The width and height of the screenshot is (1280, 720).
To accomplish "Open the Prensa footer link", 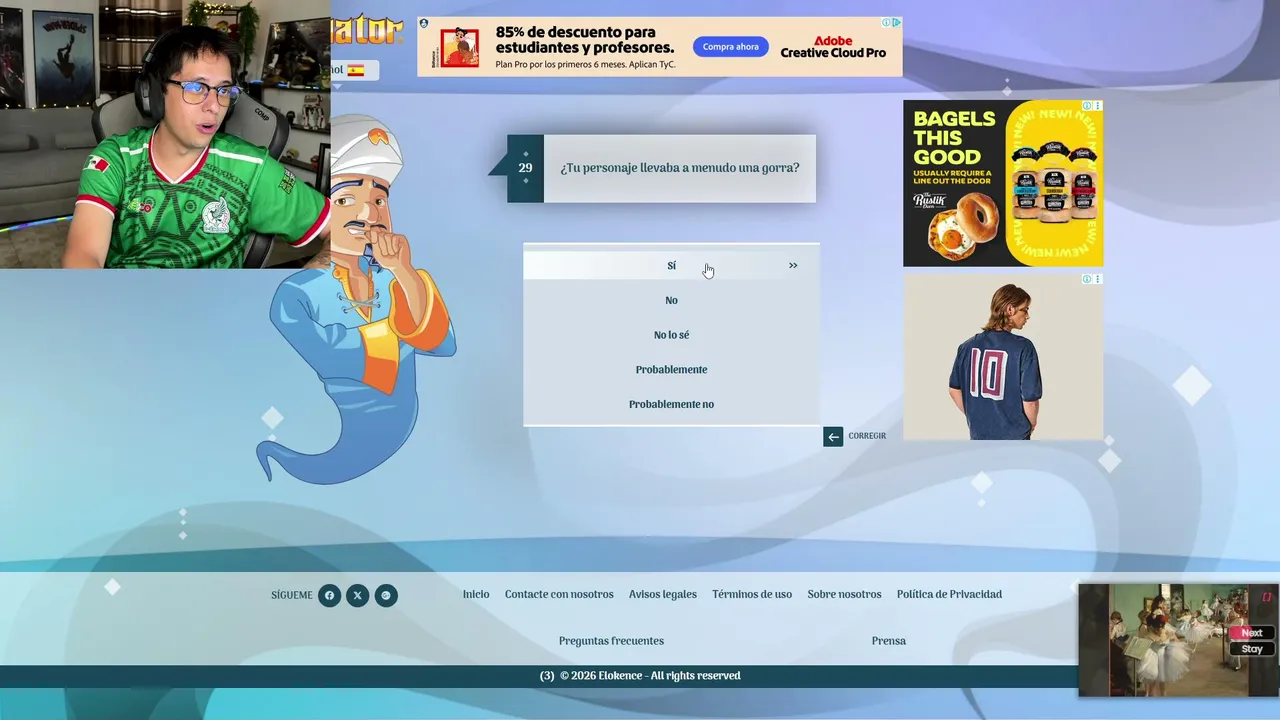I will [889, 641].
